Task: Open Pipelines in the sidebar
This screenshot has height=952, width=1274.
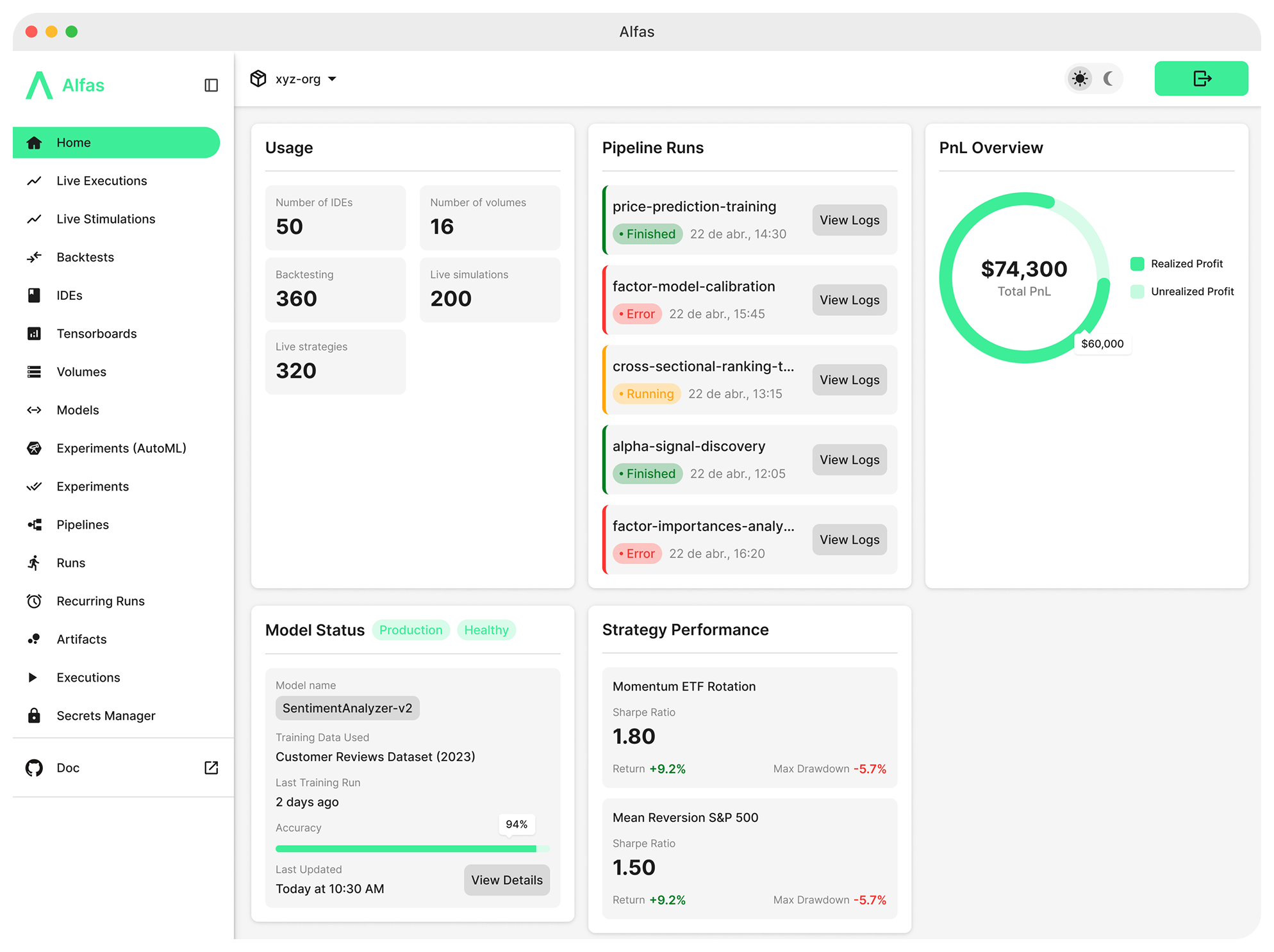Action: coord(83,525)
